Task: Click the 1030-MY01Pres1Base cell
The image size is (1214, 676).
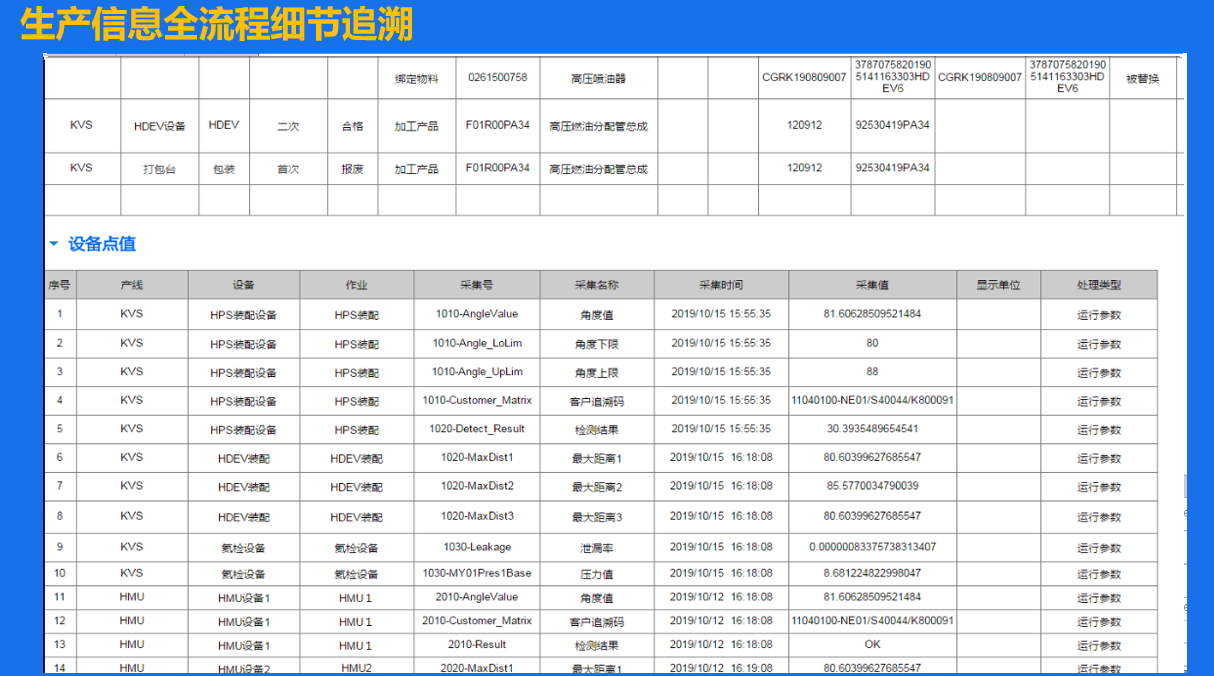Action: 476,573
